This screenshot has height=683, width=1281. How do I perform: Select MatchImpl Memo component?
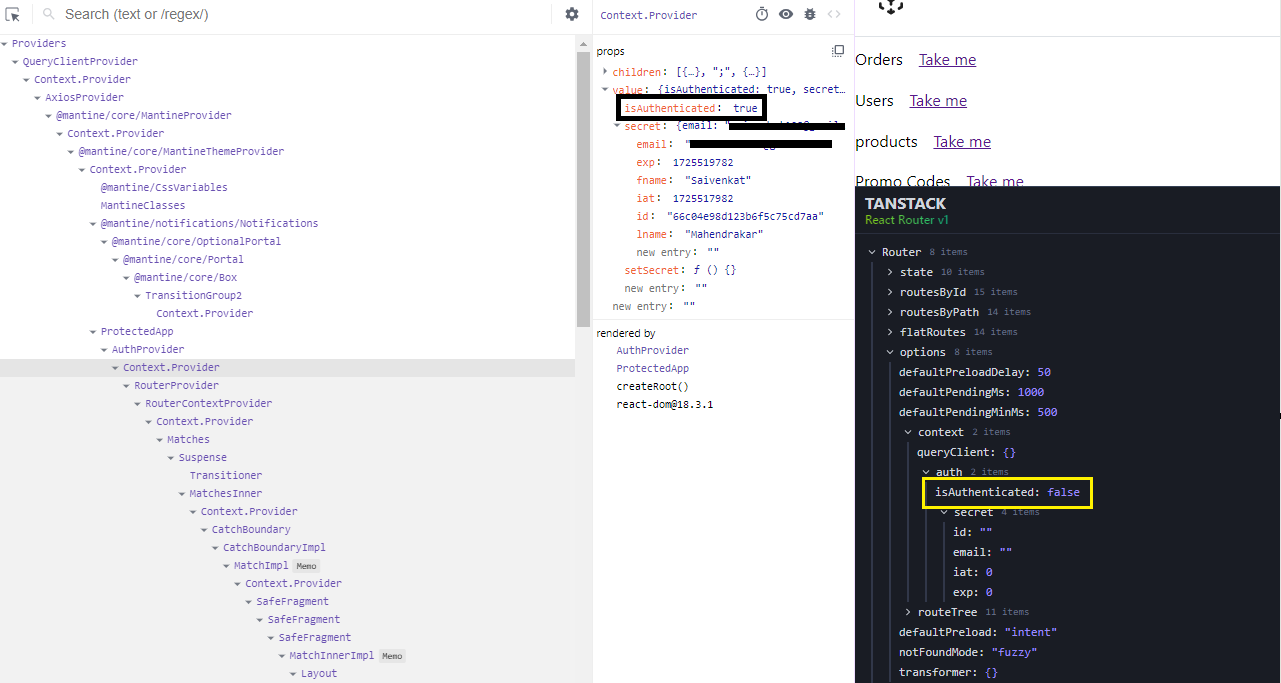(262, 566)
